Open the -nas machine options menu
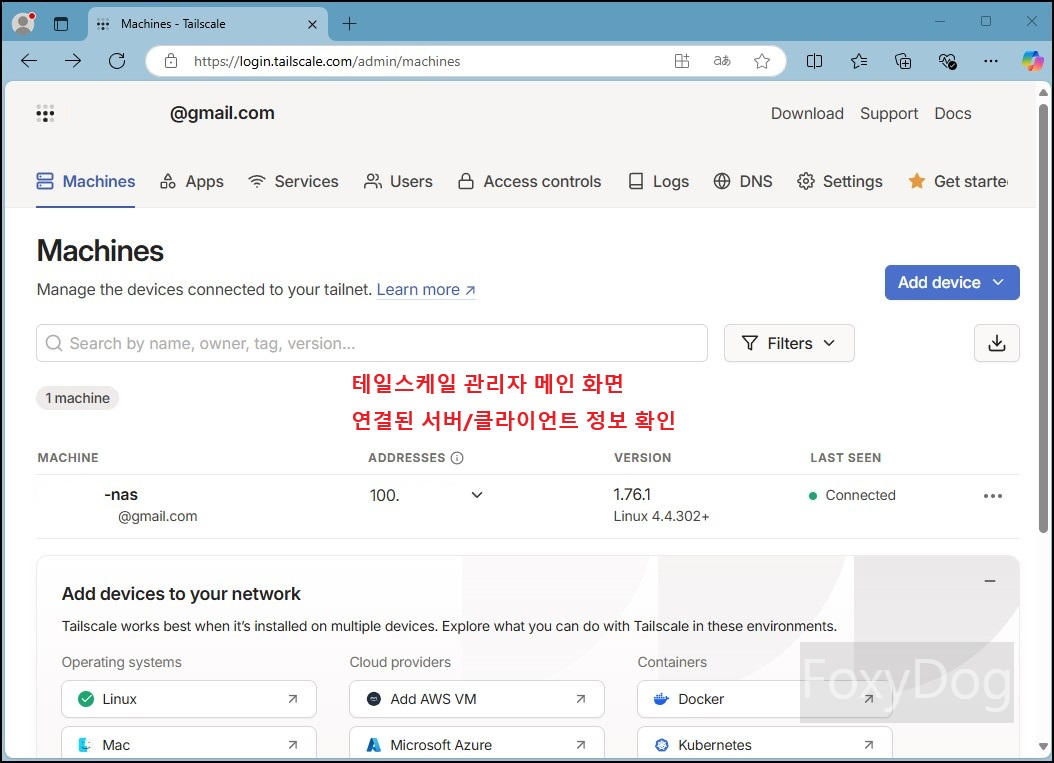This screenshot has height=763, width=1054. click(993, 496)
